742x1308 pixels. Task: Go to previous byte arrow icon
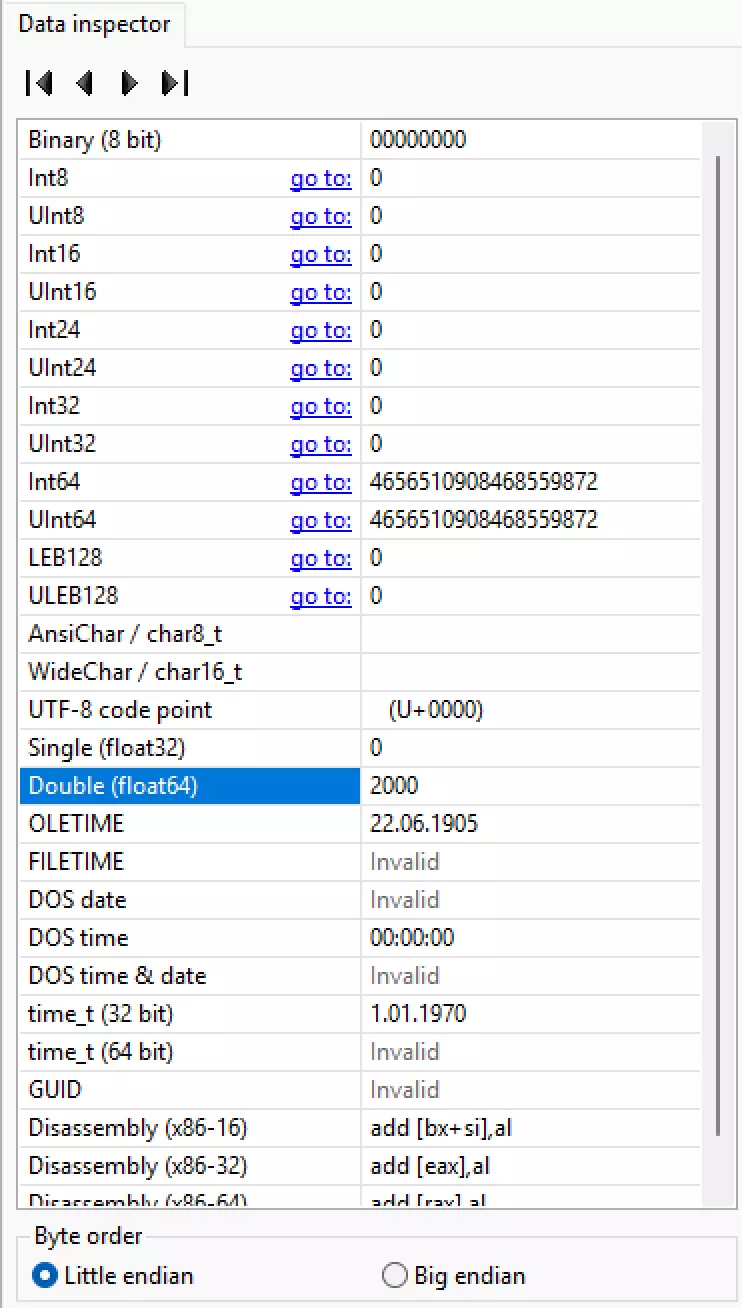[x=85, y=84]
